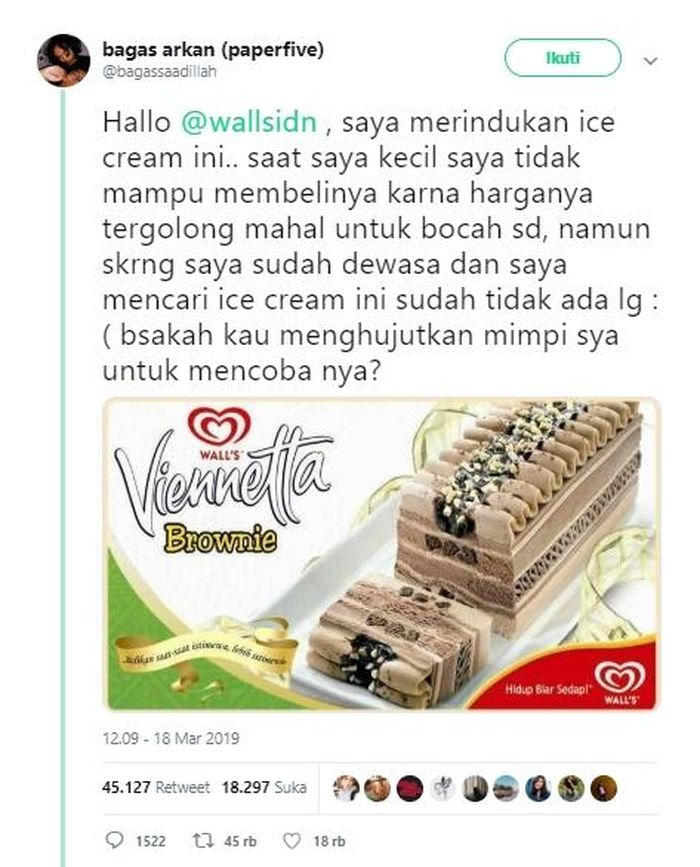Open last liker avatar on right

tap(603, 788)
